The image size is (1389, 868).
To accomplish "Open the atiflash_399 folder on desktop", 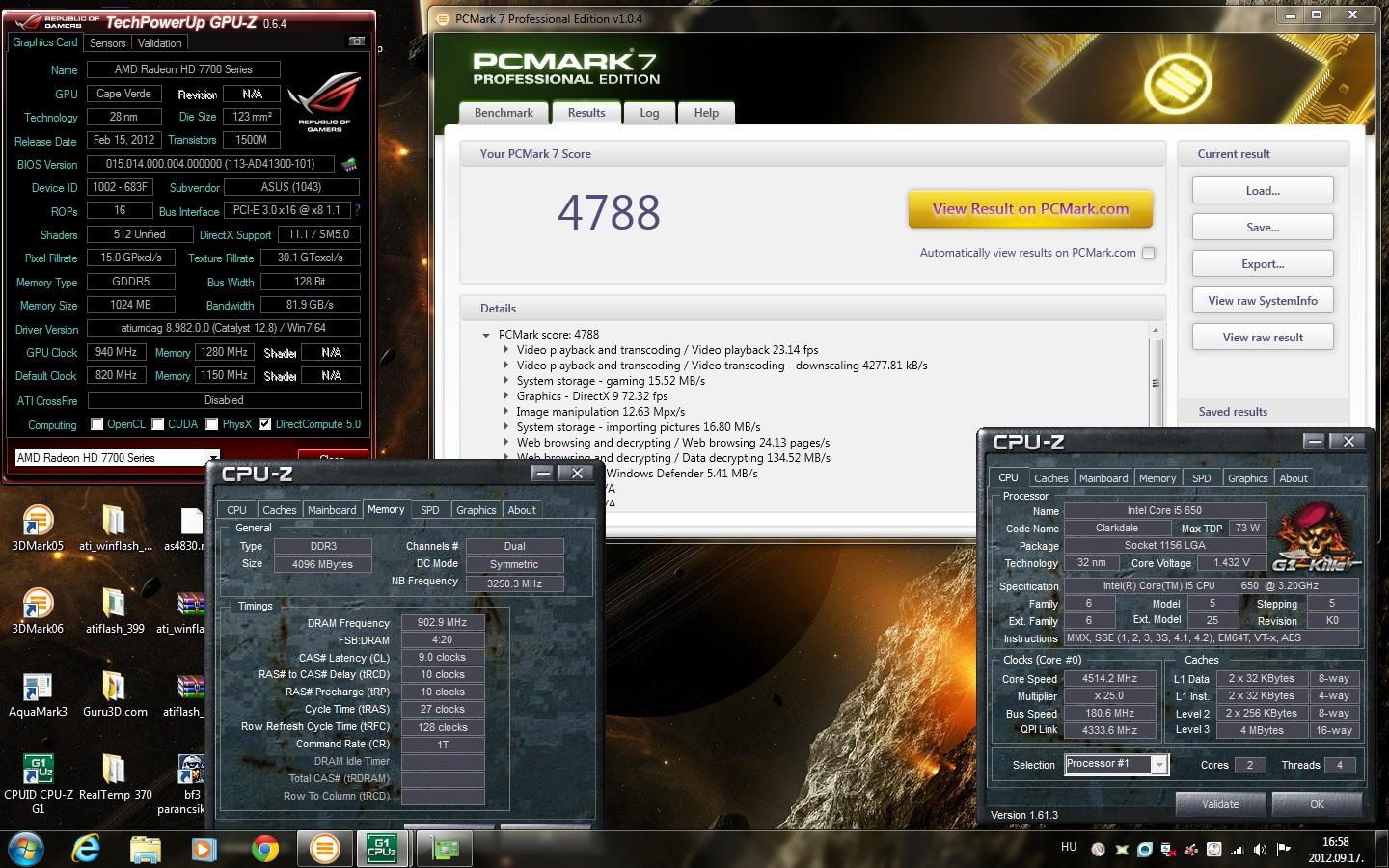I will pos(115,611).
